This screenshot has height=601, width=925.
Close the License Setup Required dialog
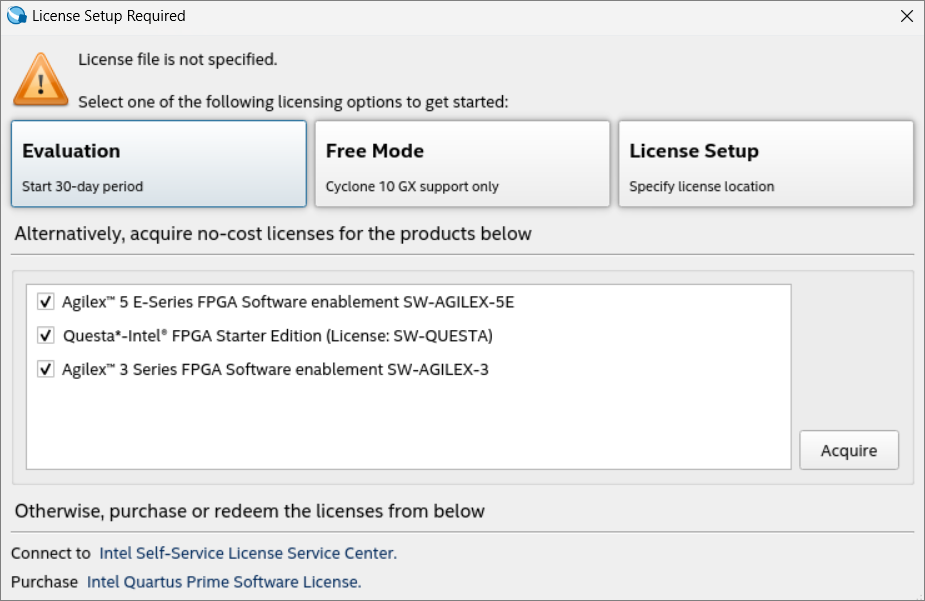[x=906, y=16]
